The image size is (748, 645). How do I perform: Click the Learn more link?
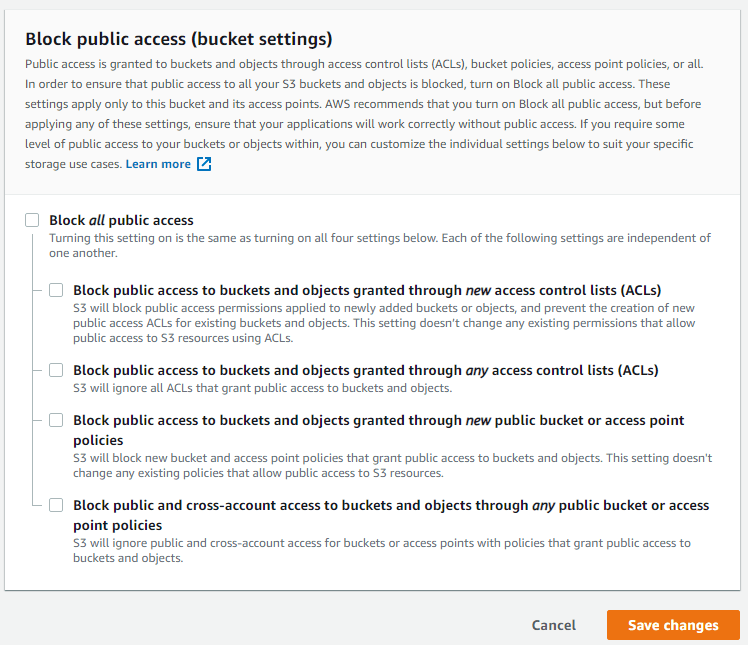(x=158, y=164)
